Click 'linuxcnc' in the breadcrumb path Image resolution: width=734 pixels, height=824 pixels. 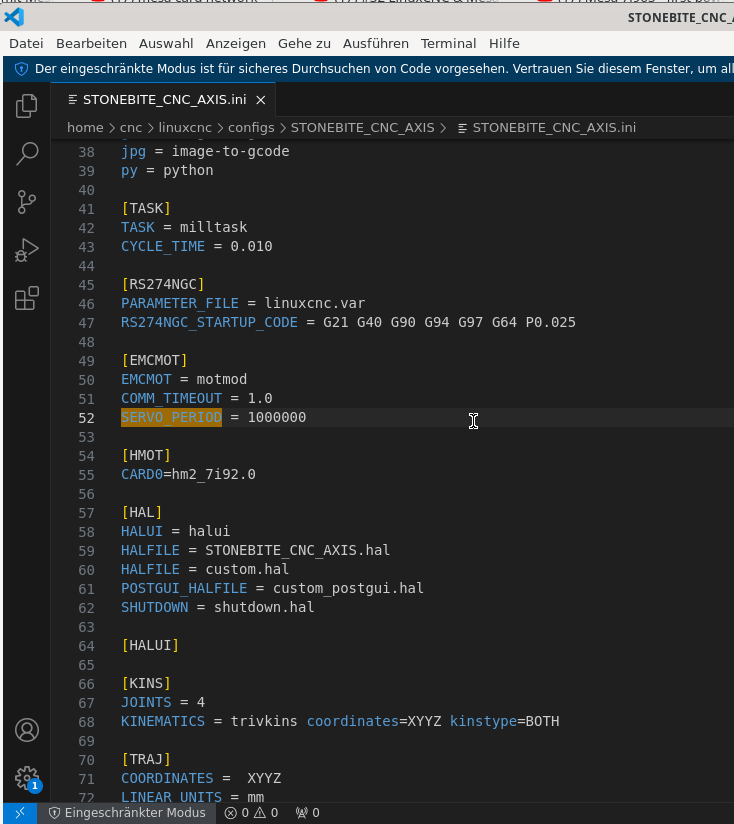pyautogui.click(x=185, y=128)
